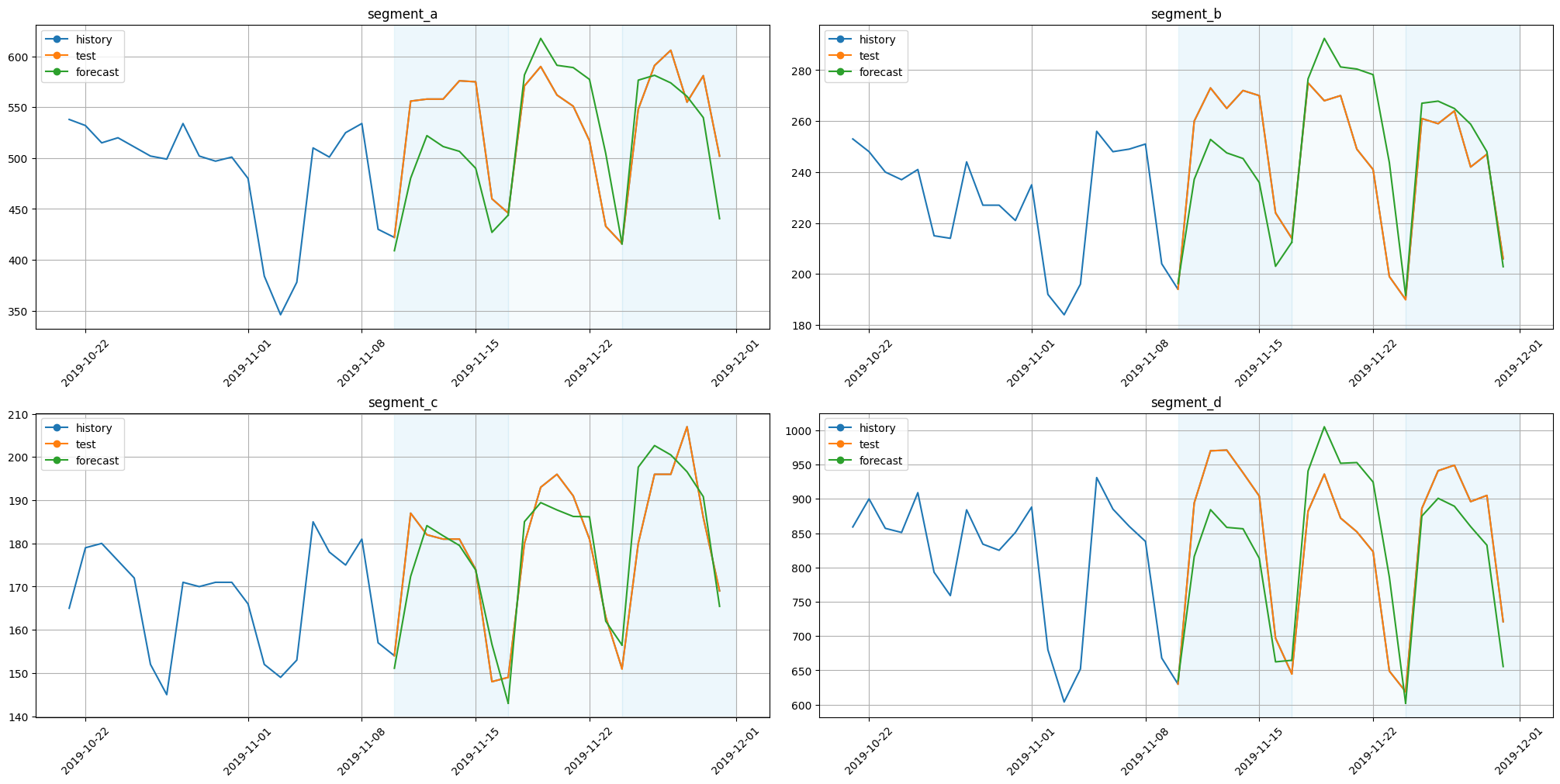The height and width of the screenshot is (784, 1560).
Task: Click the forecast peak in segment_d
Action: click(x=1324, y=427)
